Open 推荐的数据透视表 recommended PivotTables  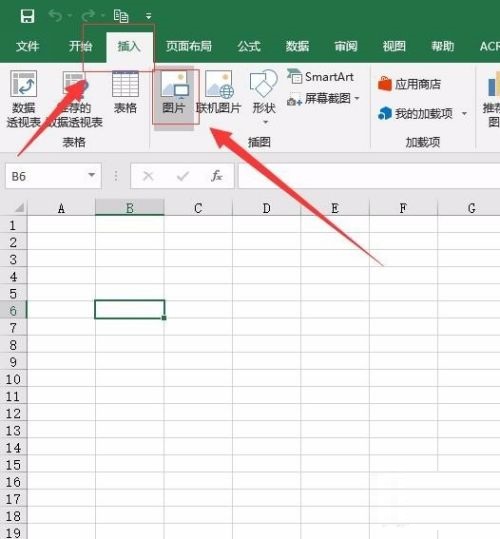click(74, 99)
